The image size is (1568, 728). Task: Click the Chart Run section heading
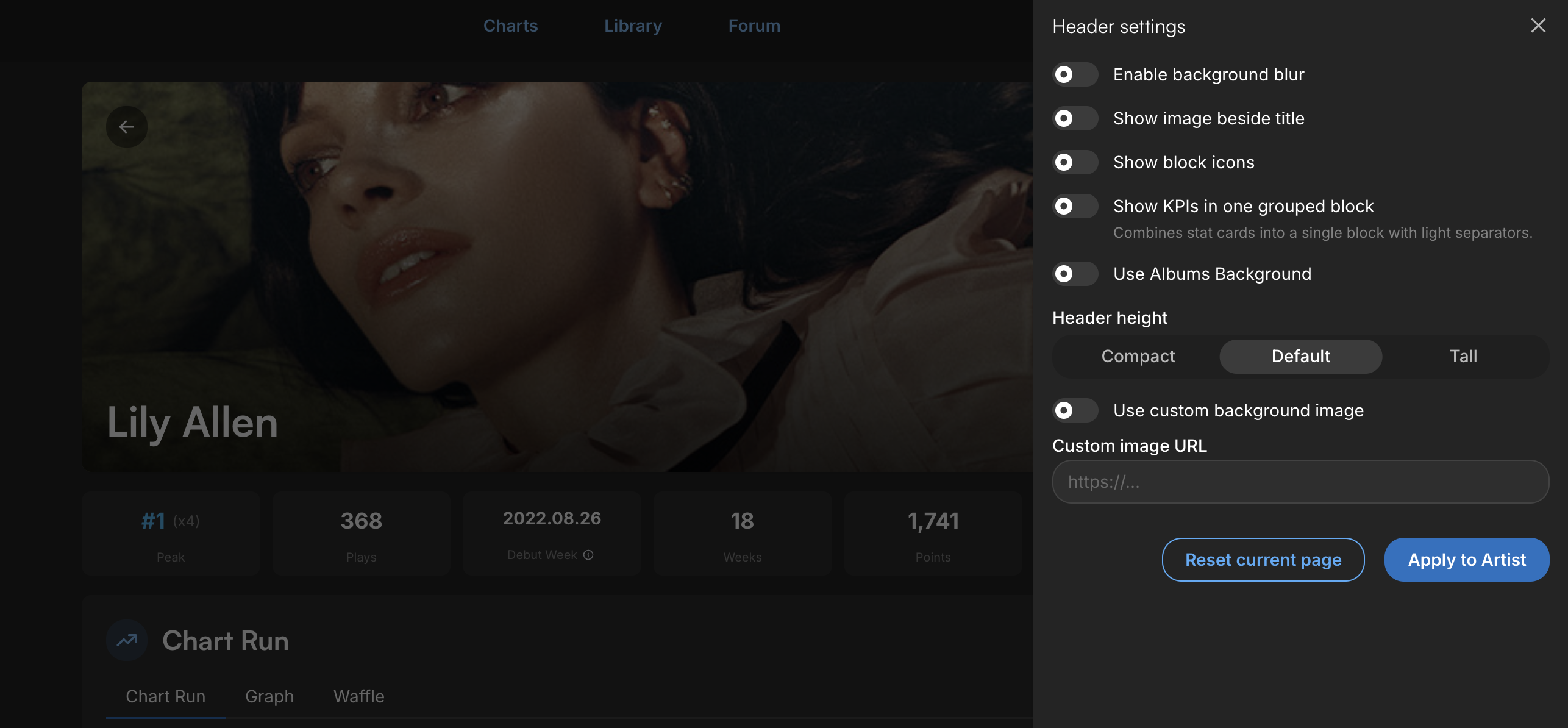226,641
